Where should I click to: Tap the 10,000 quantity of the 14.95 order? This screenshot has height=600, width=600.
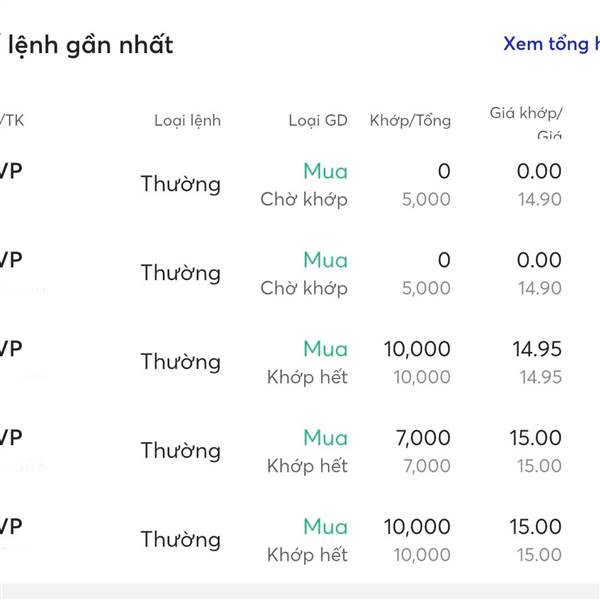click(x=417, y=349)
